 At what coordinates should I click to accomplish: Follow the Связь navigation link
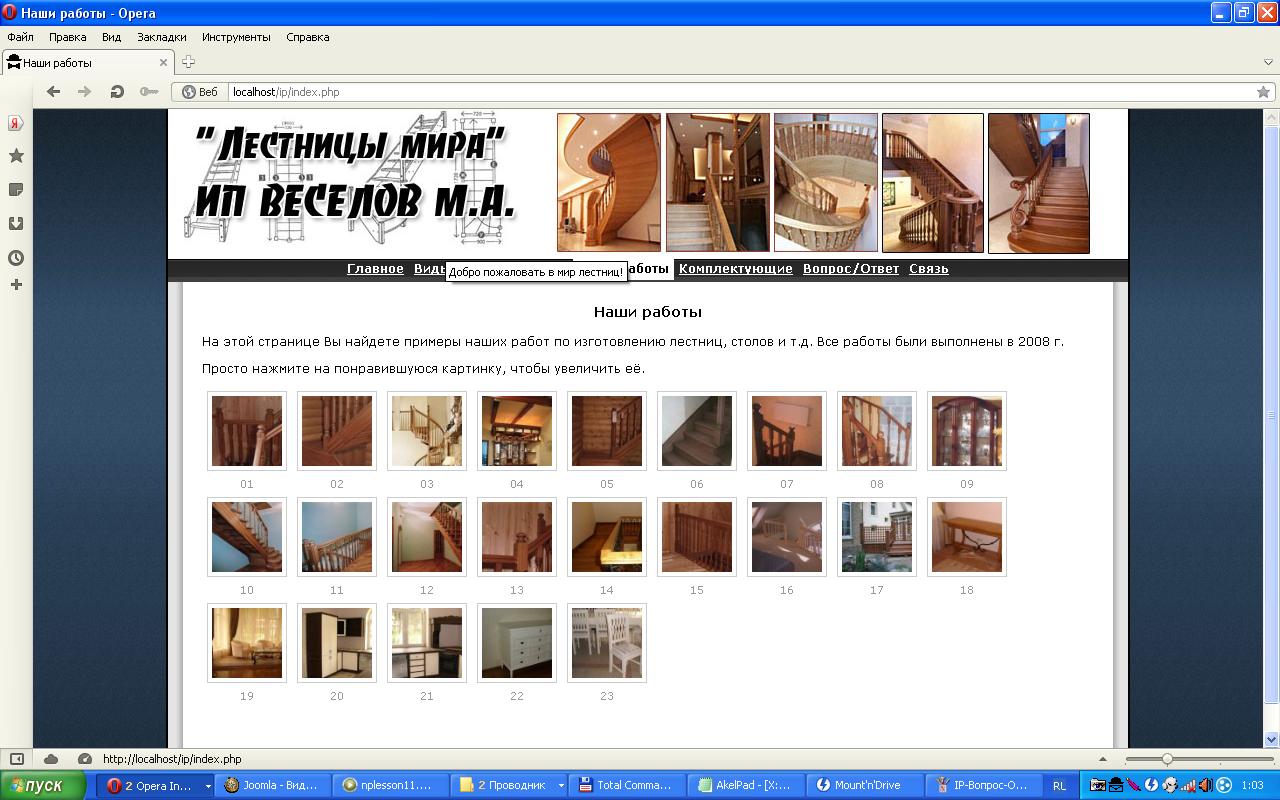coord(929,269)
